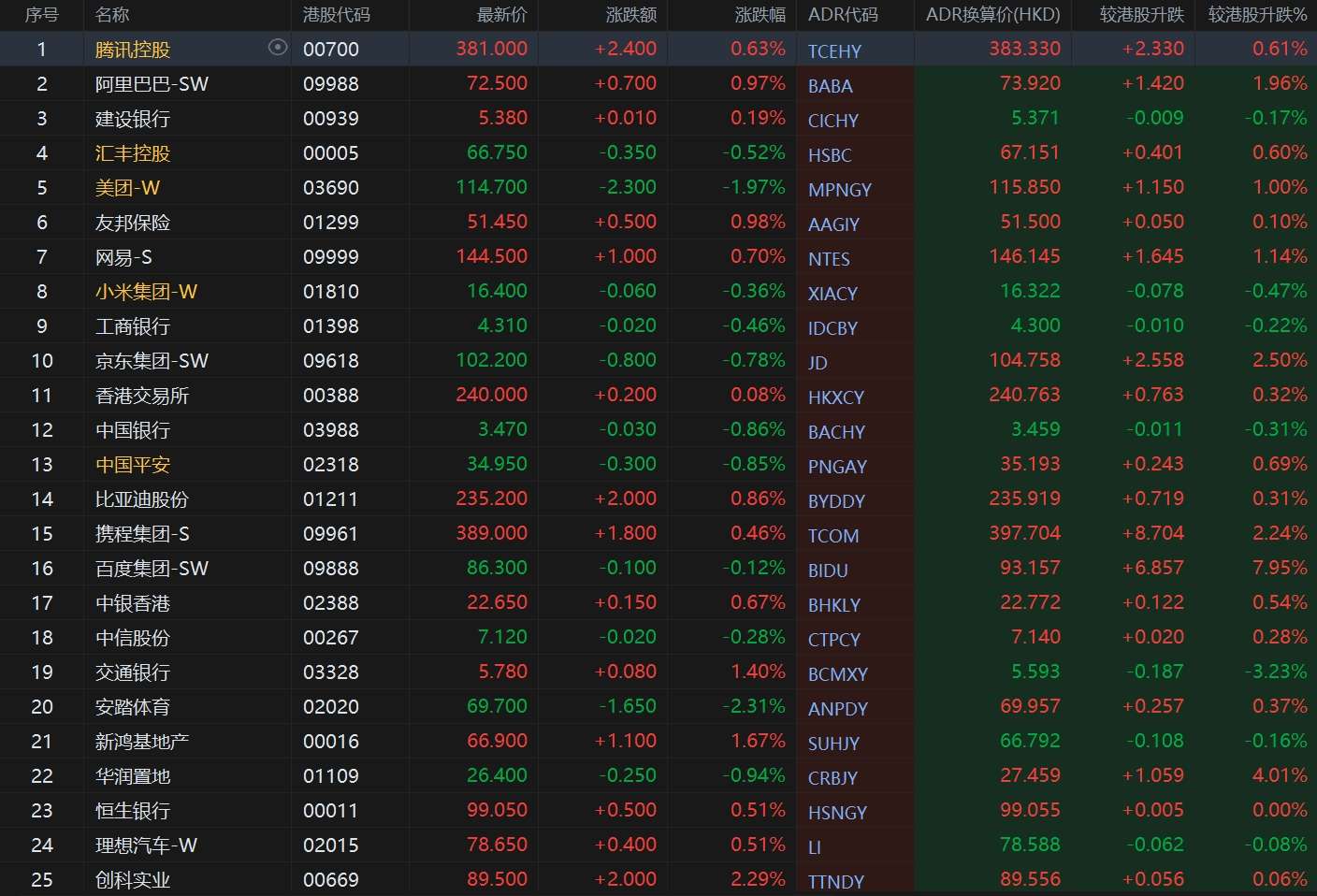Click the BABA ADR code
This screenshot has width=1317, height=896.
coord(830,86)
